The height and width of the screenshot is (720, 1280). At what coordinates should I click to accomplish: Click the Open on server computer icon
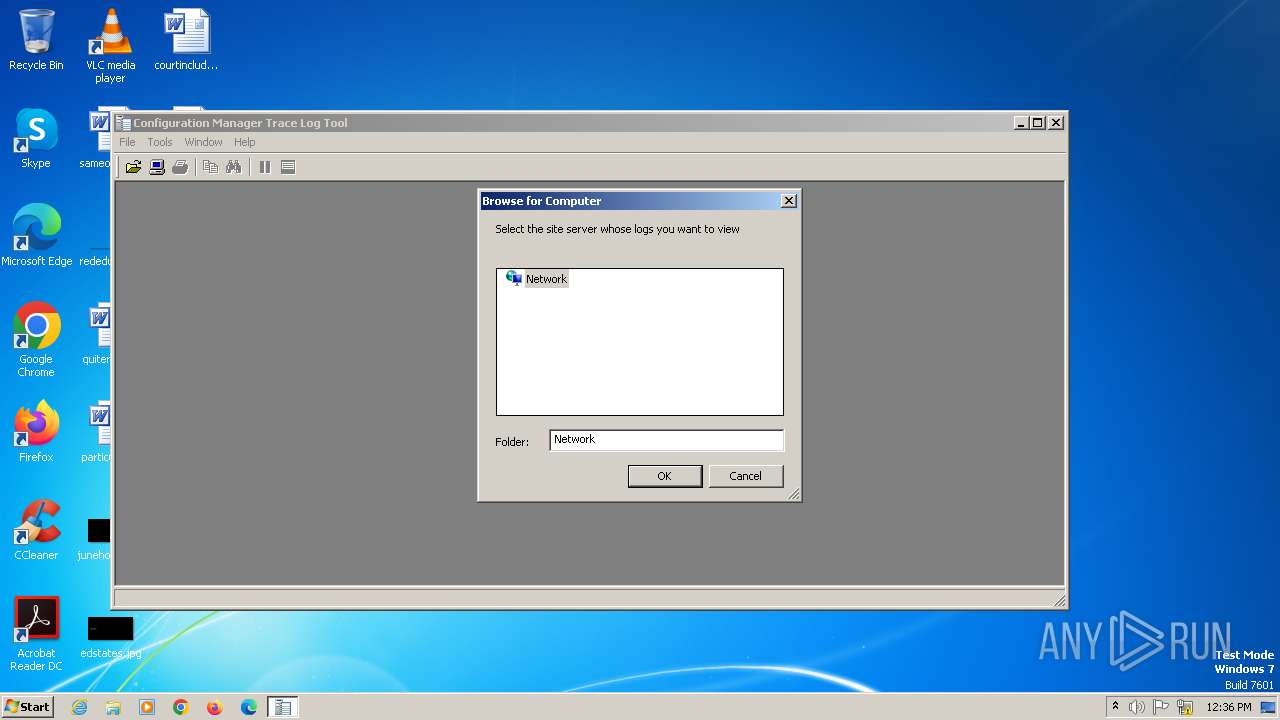(157, 167)
